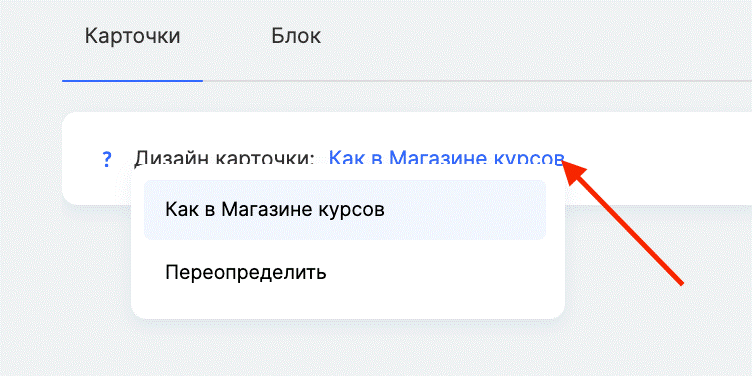
Task: Click the gray tab divider line after Блок
Action: click(x=477, y=81)
